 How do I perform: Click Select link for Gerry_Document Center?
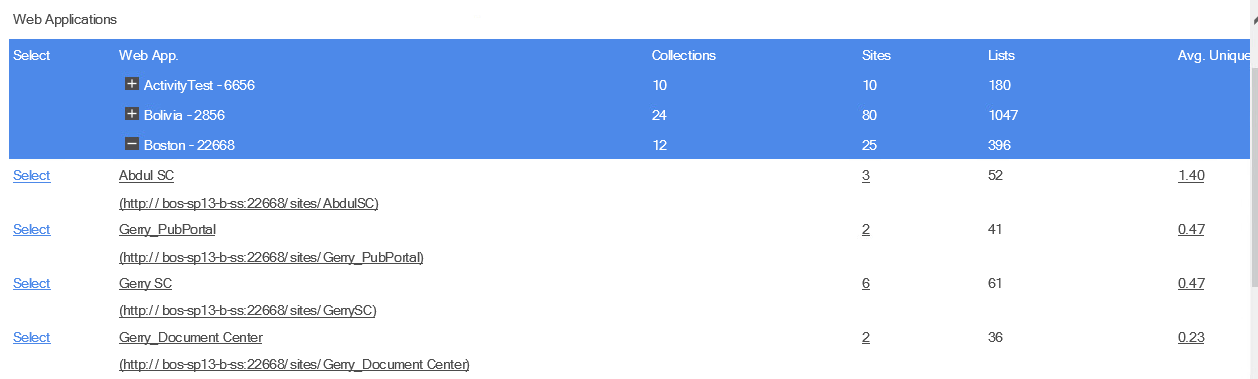coord(32,338)
